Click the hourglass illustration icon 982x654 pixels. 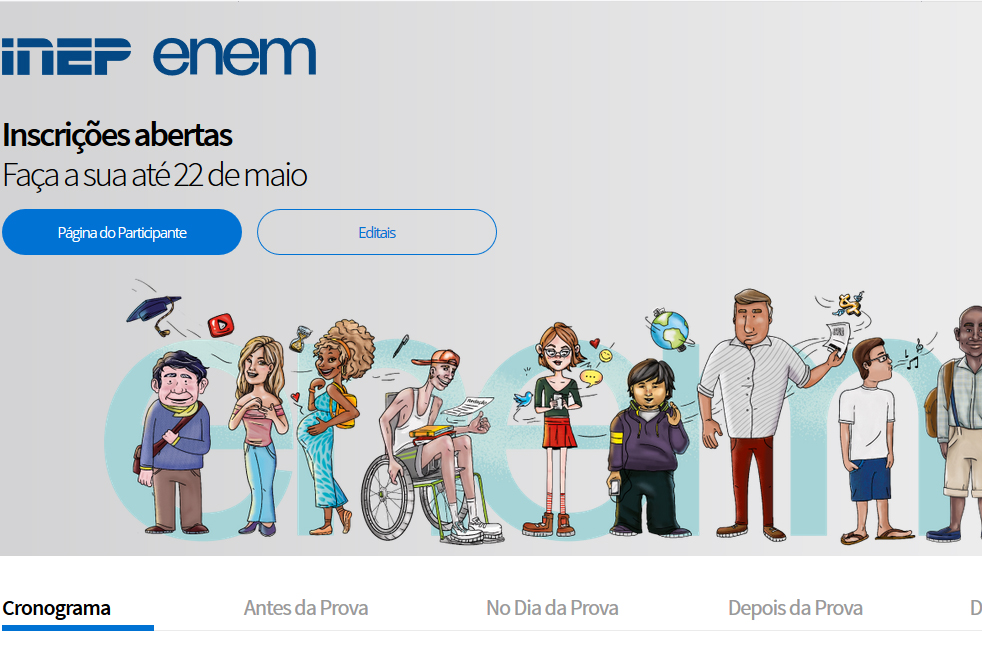click(x=301, y=338)
